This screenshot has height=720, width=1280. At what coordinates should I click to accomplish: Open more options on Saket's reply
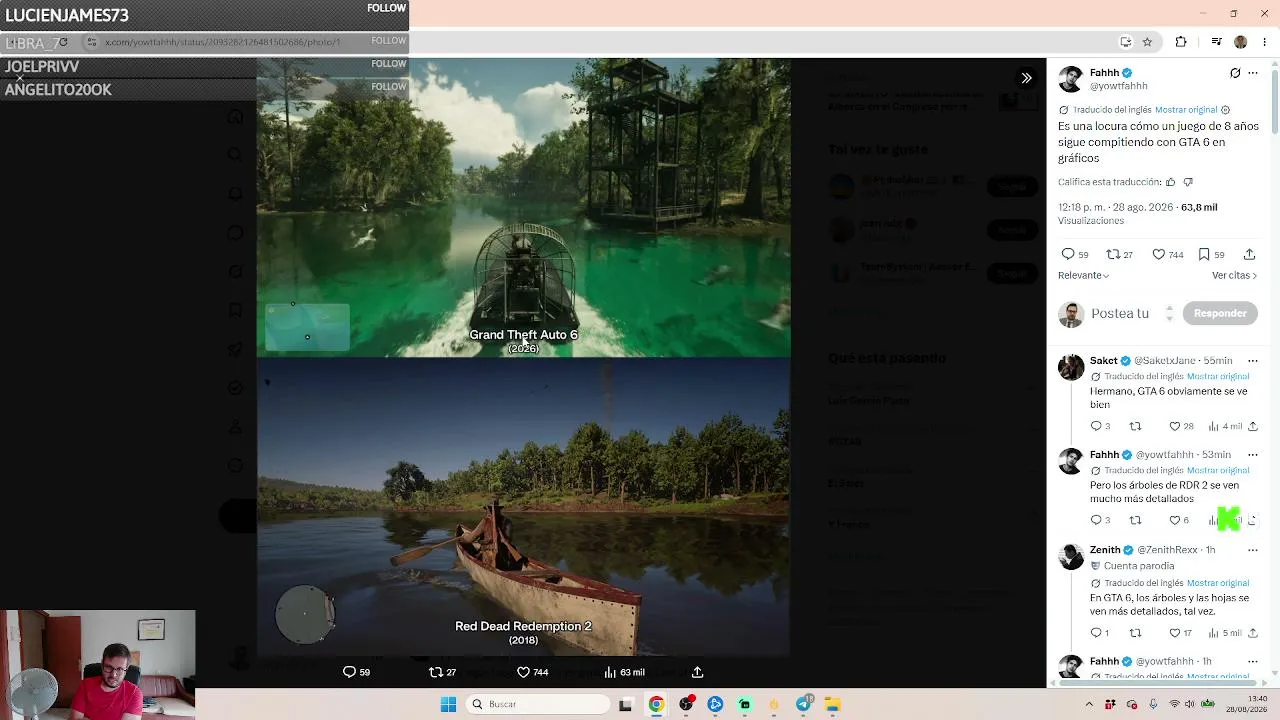(1253, 361)
